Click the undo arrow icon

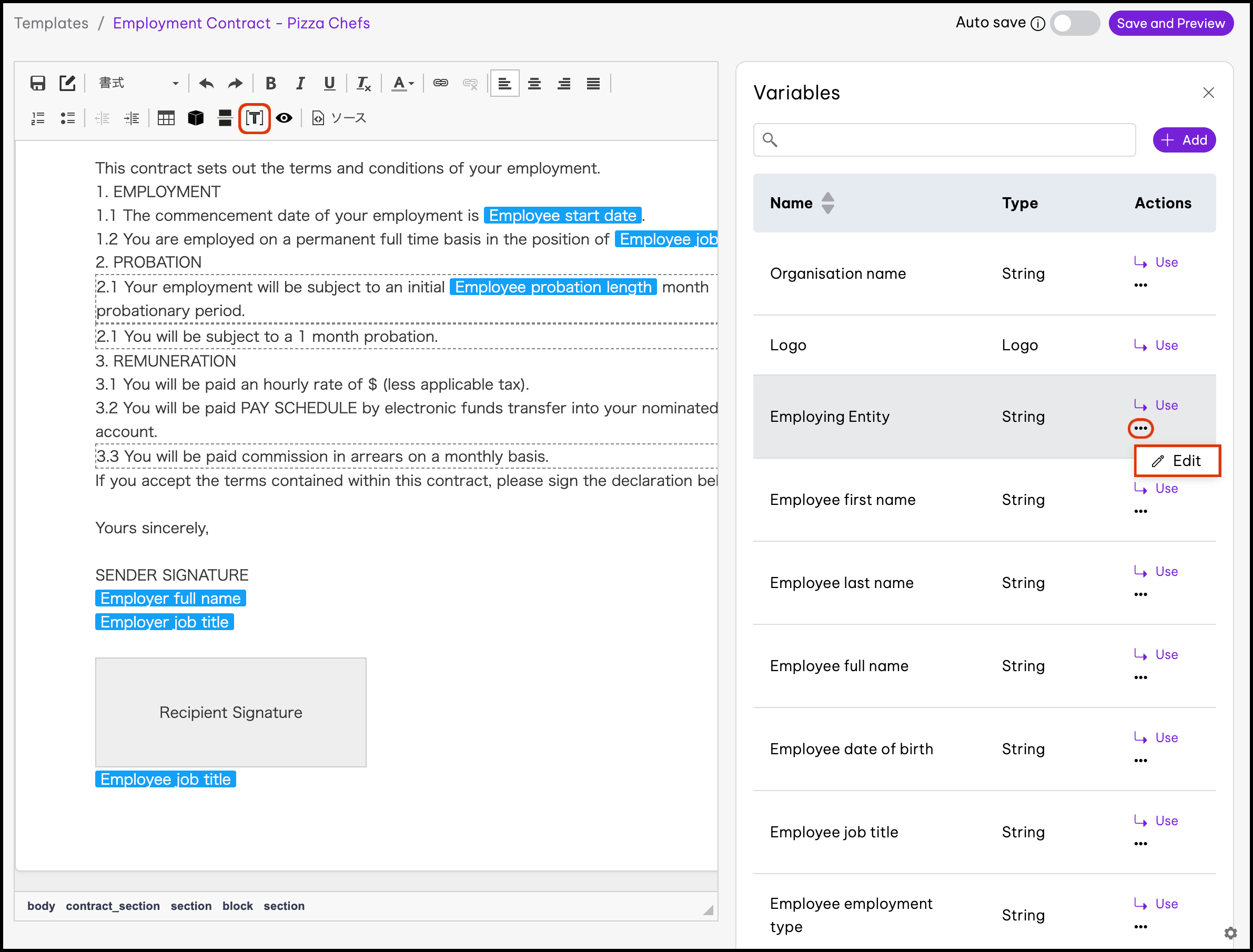pos(206,83)
